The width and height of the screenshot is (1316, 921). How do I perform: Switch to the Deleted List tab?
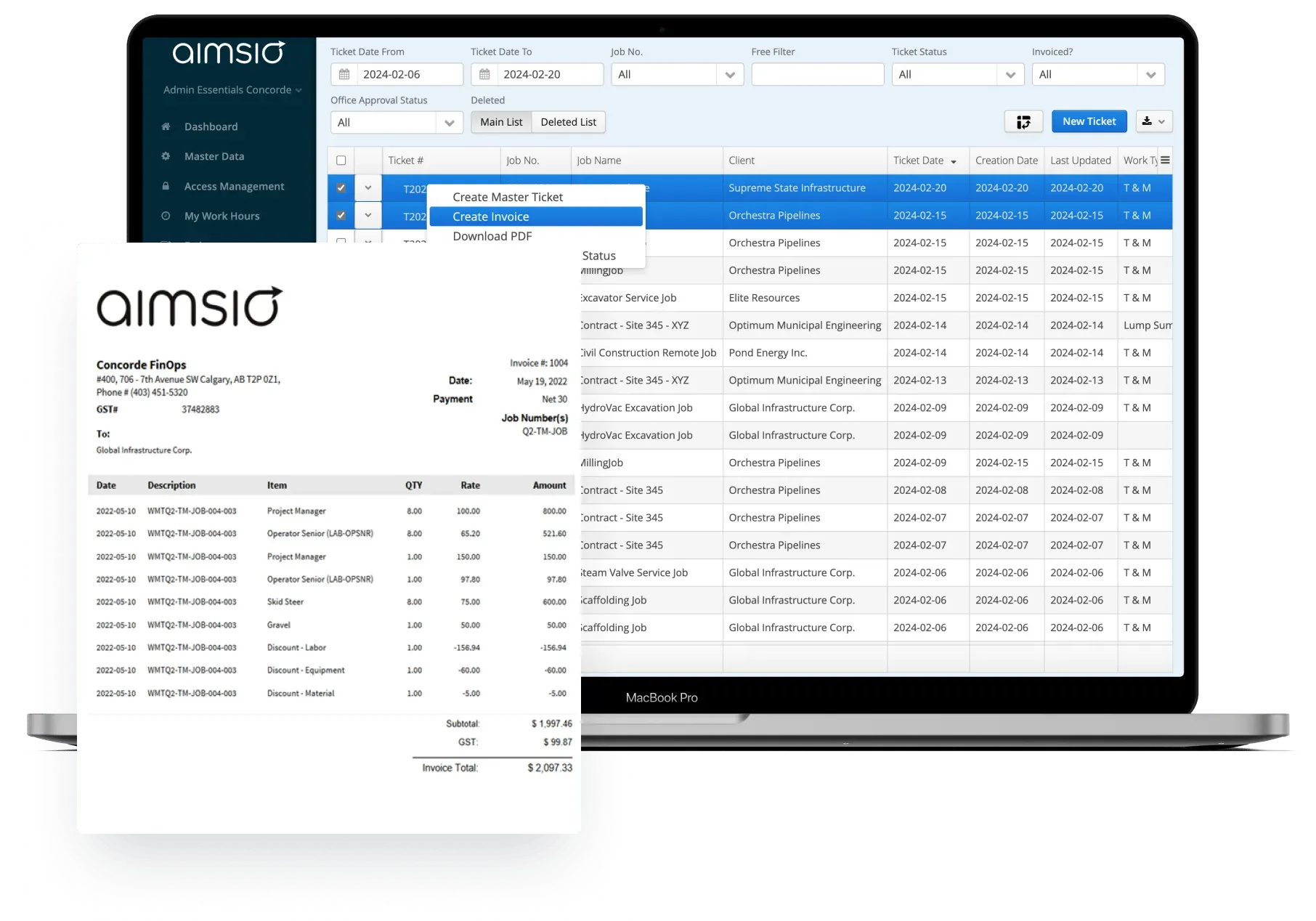pos(568,121)
